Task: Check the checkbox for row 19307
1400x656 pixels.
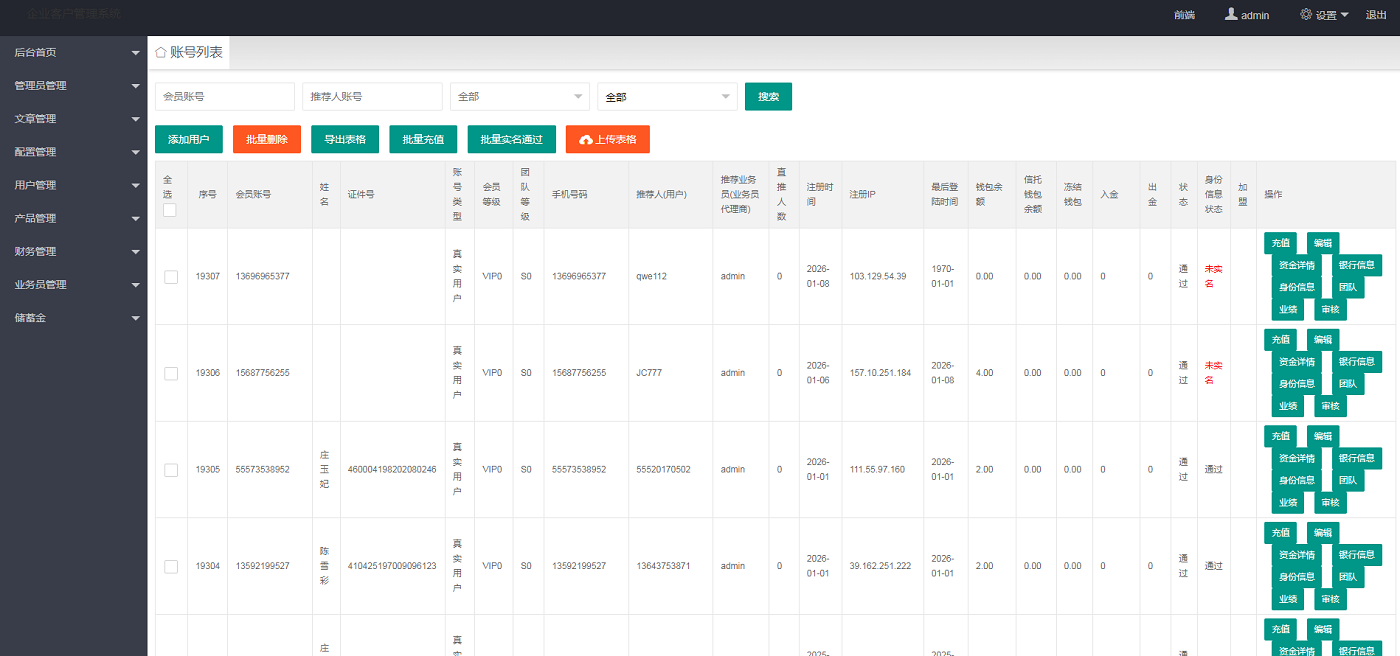Action: (171, 277)
